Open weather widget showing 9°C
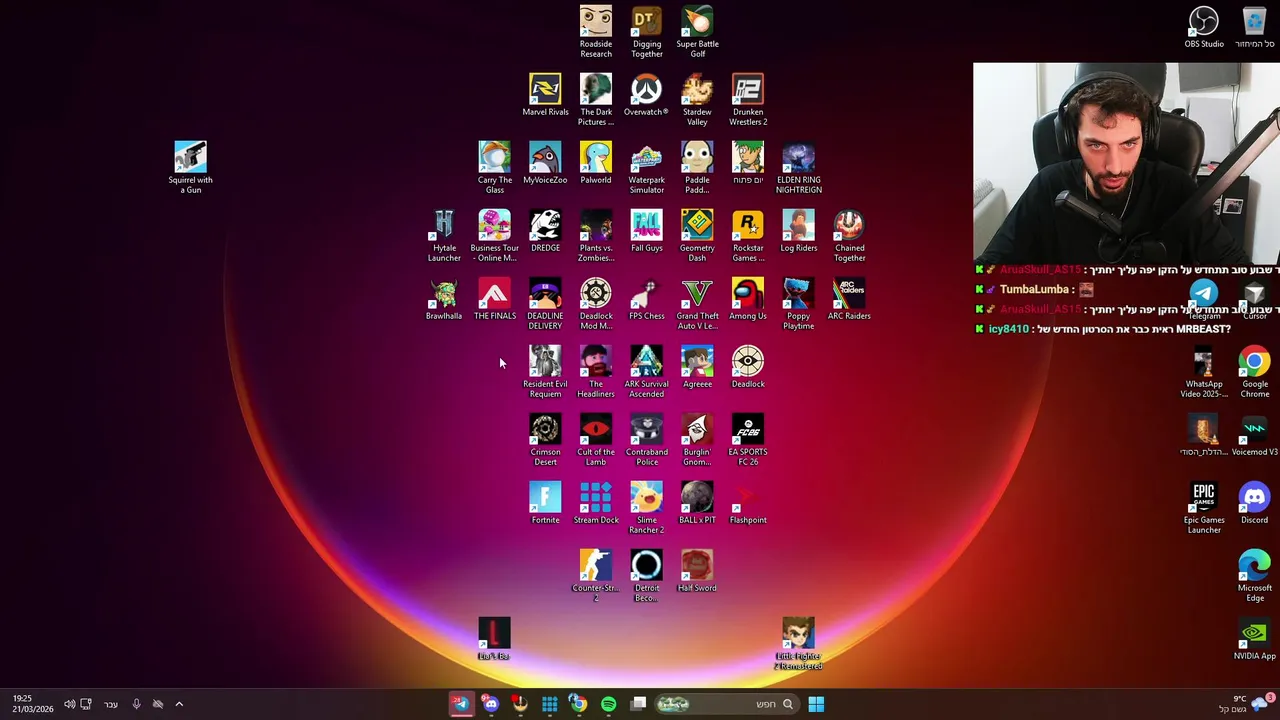Screen dimensions: 1280x720 tap(1245, 704)
